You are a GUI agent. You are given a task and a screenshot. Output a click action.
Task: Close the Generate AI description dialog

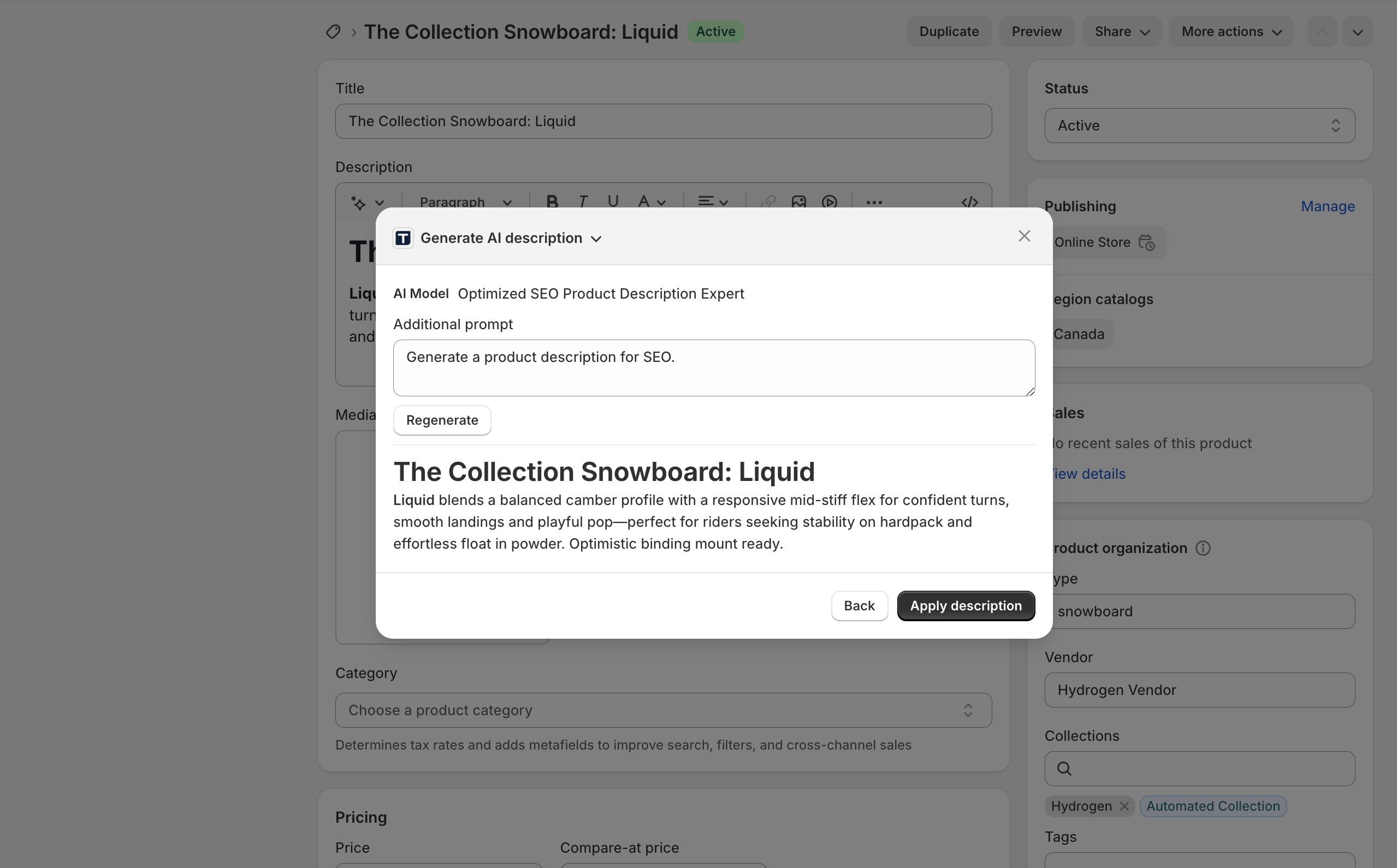click(1024, 236)
